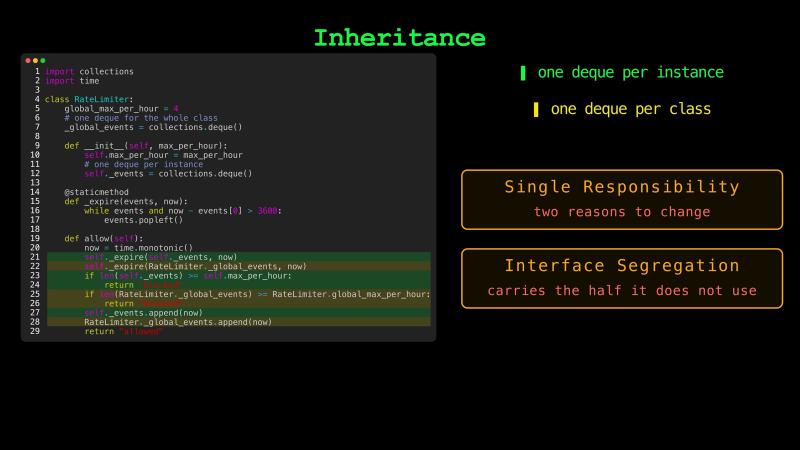
Task: Click the "one deque per class" legend label
Action: click(631, 109)
